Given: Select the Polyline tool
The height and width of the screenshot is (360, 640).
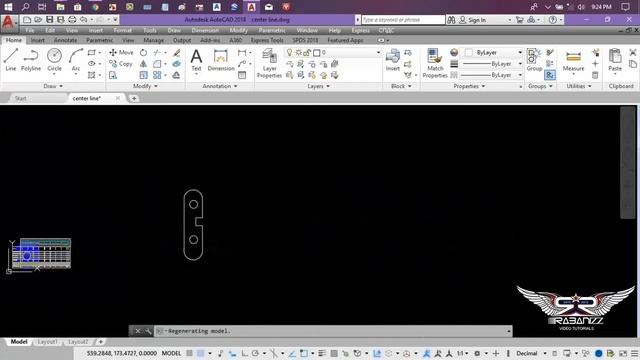Looking at the screenshot, I should pos(31,60).
